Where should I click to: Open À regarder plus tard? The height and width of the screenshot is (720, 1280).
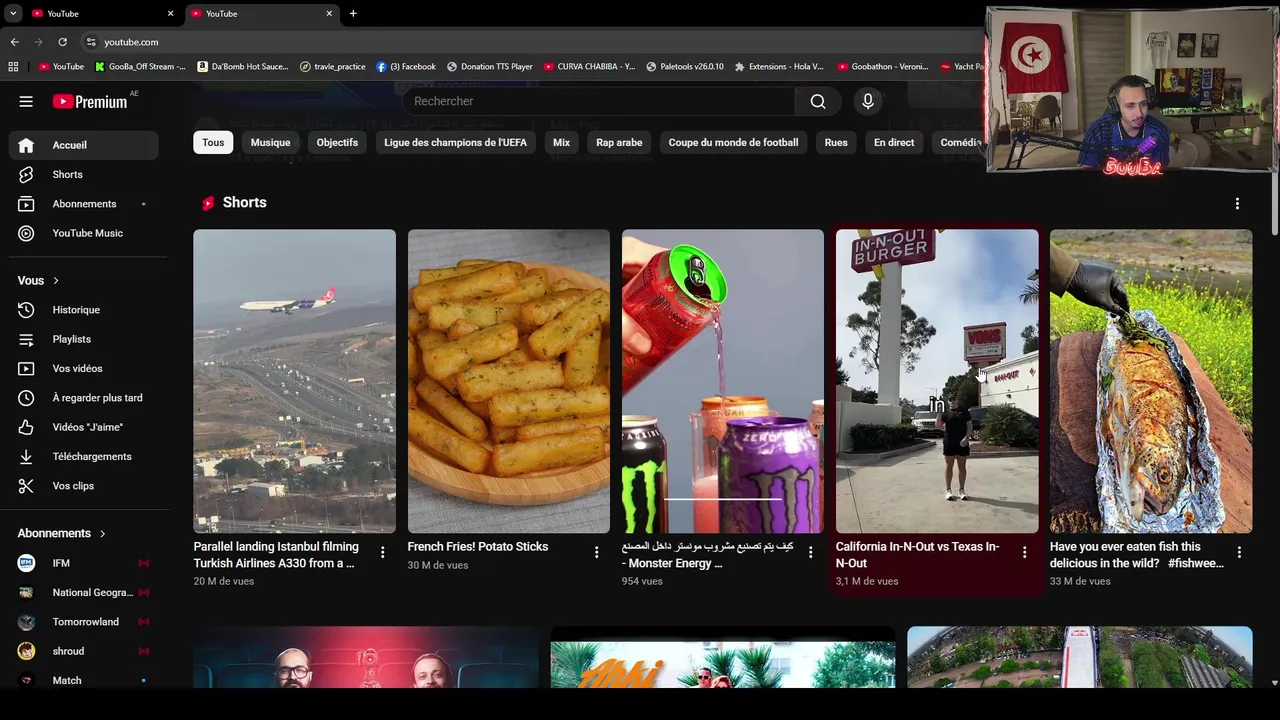click(84, 398)
